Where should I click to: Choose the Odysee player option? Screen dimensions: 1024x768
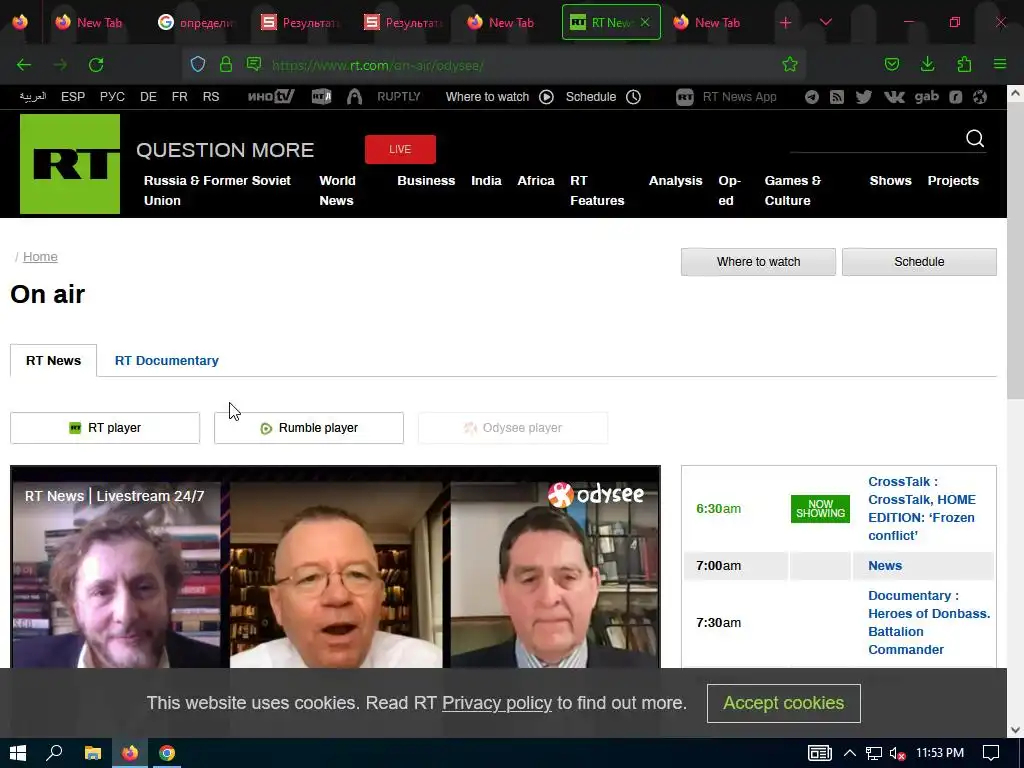513,428
